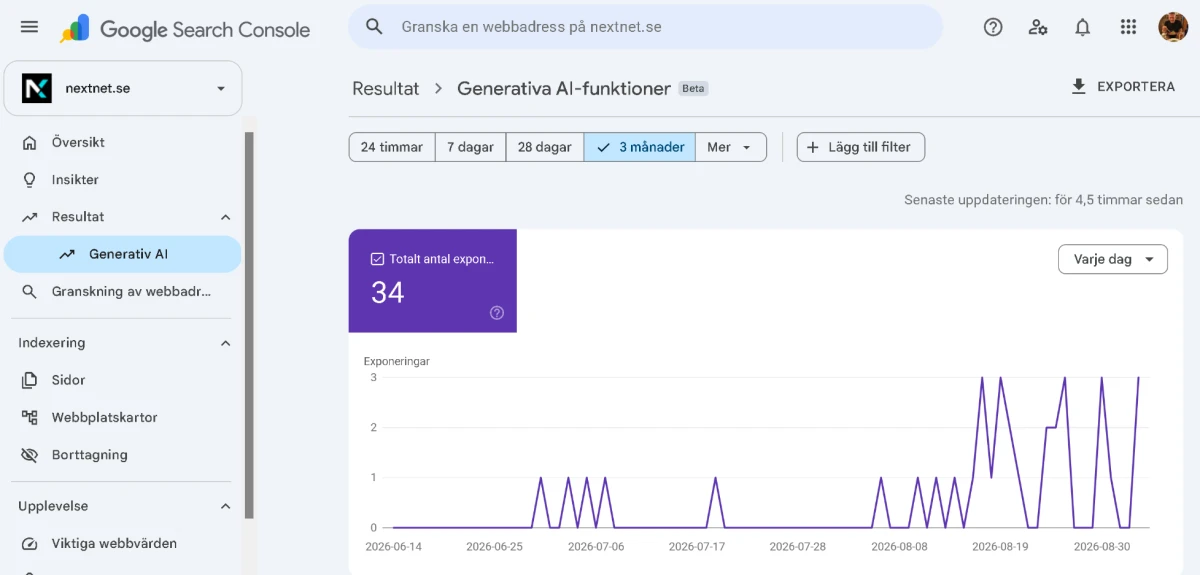
Task: Click the exposures value 34
Action: click(x=388, y=292)
